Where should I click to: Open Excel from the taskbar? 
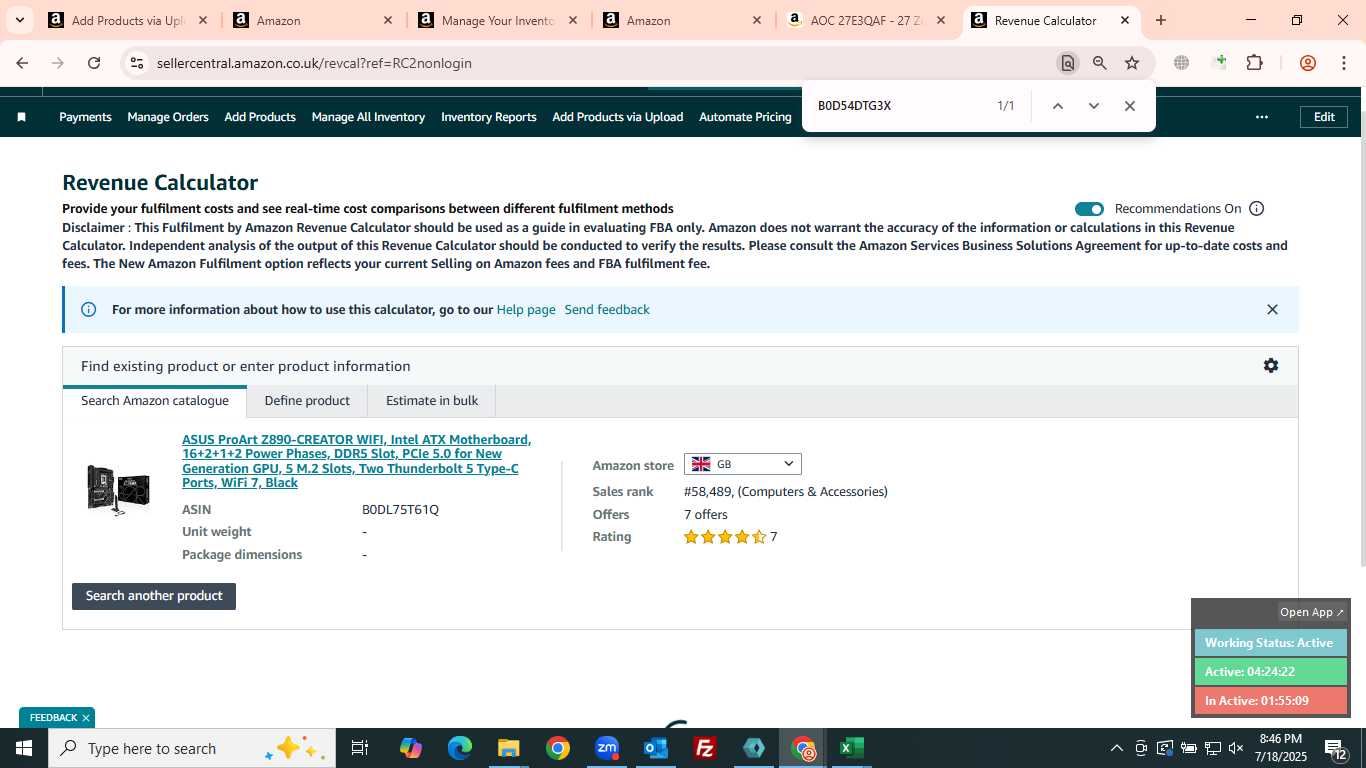[x=852, y=748]
